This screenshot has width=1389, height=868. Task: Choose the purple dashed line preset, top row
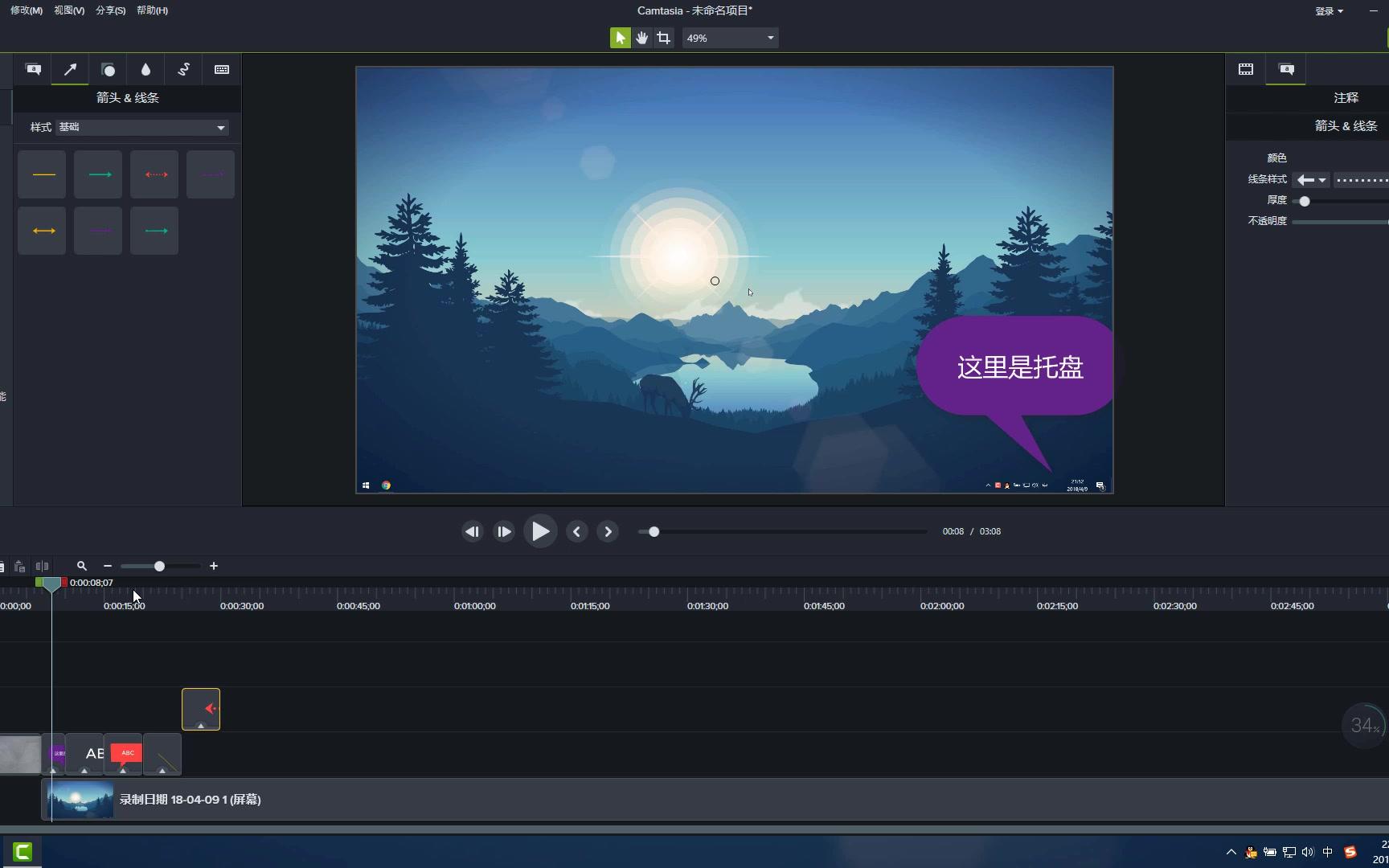click(x=211, y=174)
